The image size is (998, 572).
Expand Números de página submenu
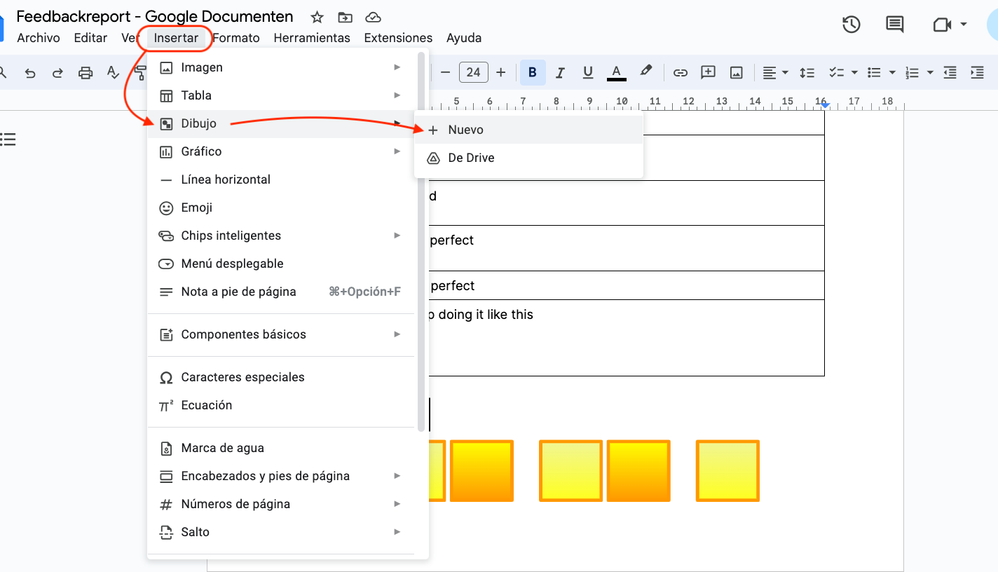point(281,504)
